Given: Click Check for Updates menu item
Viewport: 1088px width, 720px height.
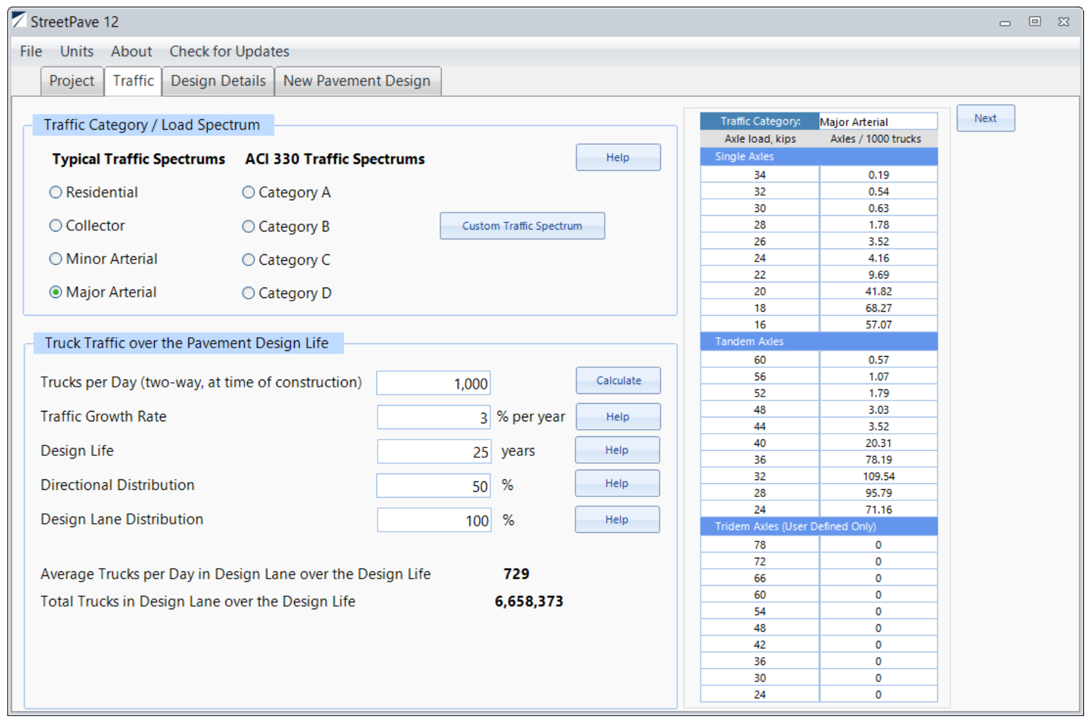Looking at the screenshot, I should pos(229,51).
